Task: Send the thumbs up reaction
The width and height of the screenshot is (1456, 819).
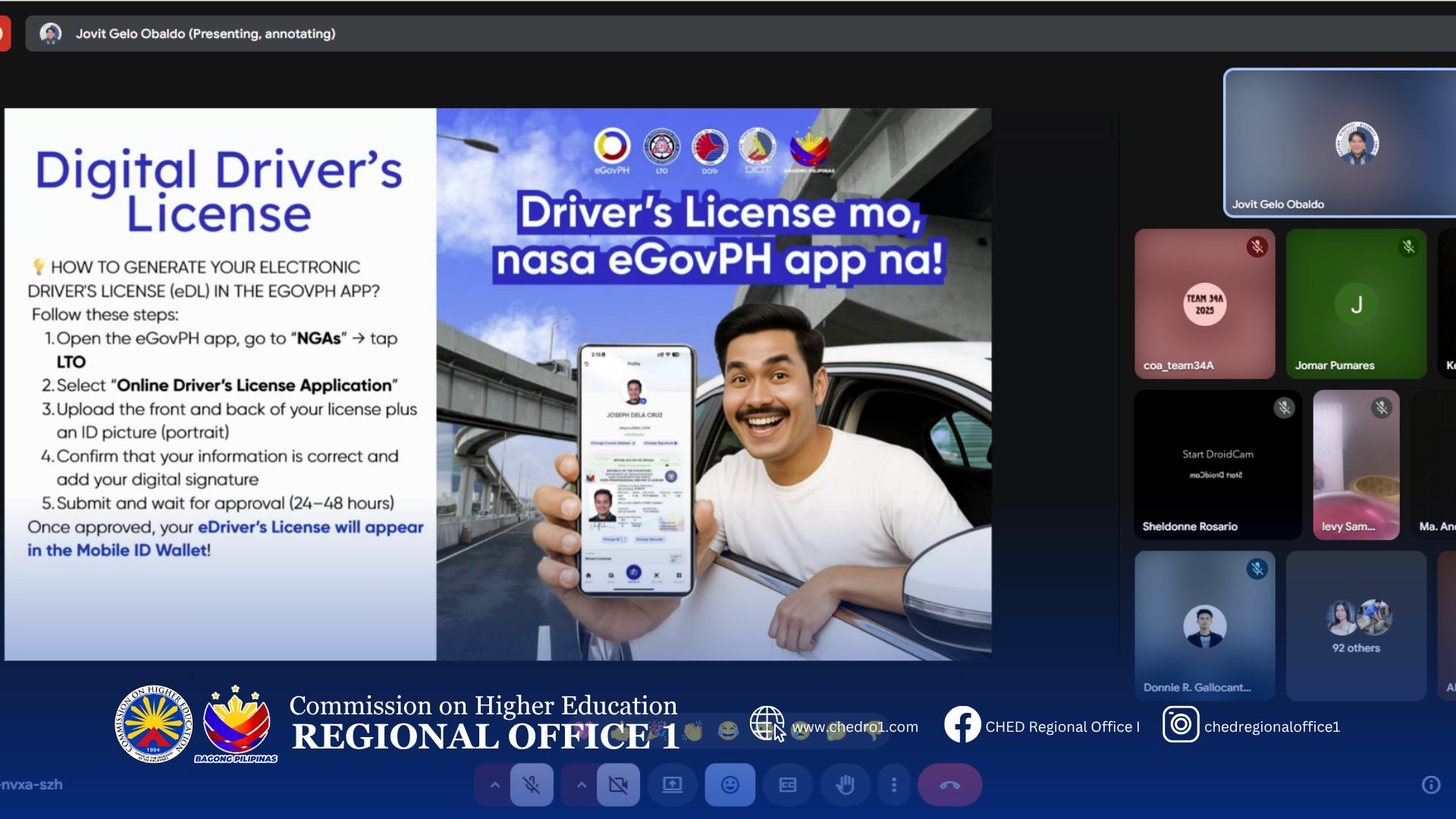Action: (620, 731)
